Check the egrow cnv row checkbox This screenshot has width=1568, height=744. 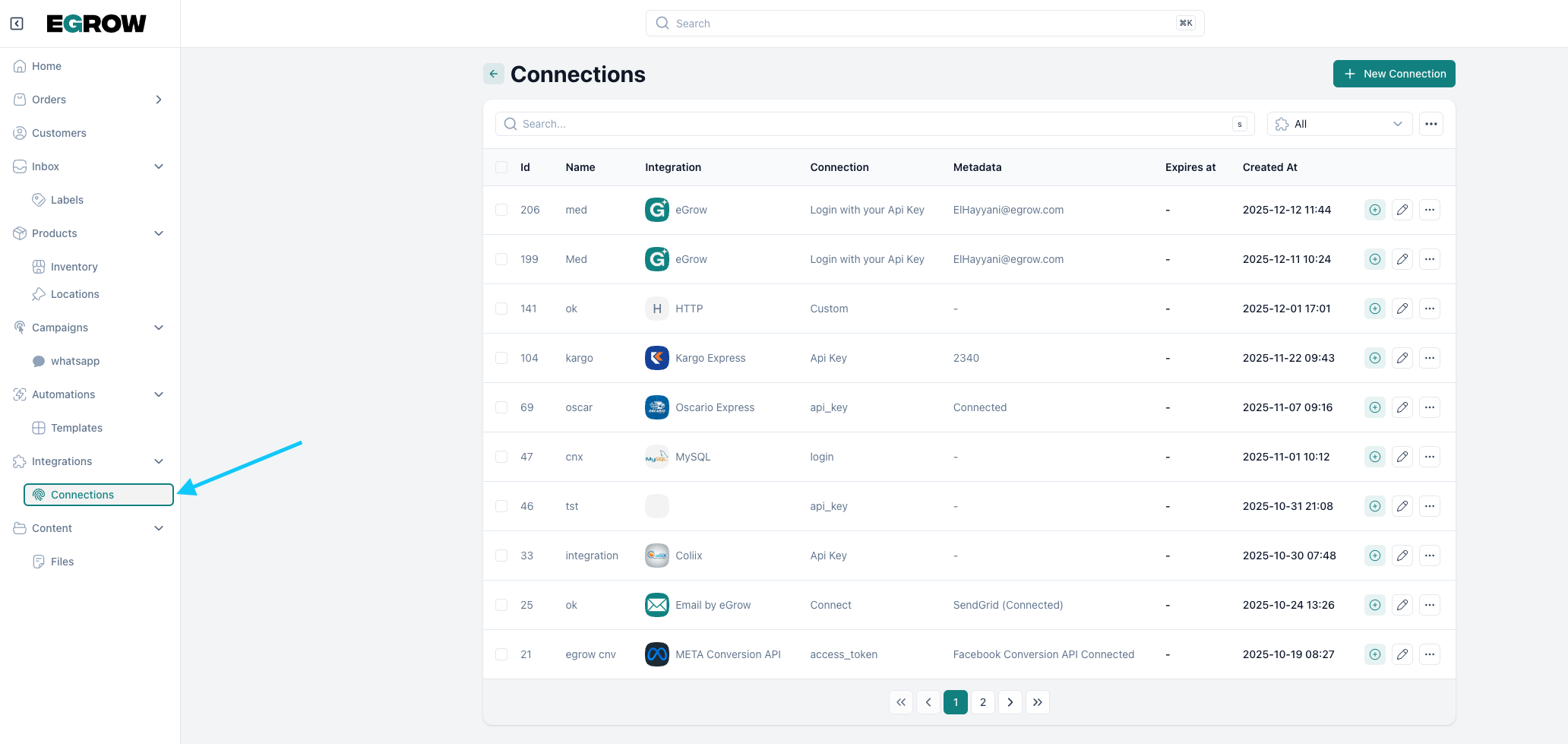coord(501,654)
